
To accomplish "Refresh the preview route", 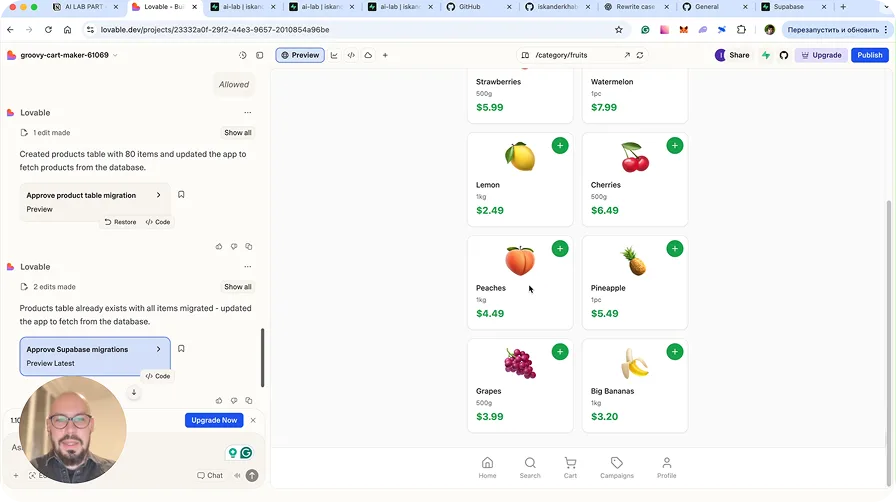I will (x=640, y=55).
